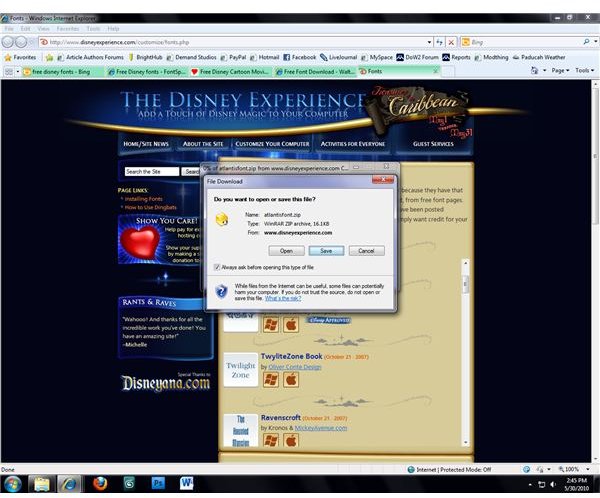Click Windows icon under Ravenscroft
600x498 pixels.
pyautogui.click(x=271, y=440)
